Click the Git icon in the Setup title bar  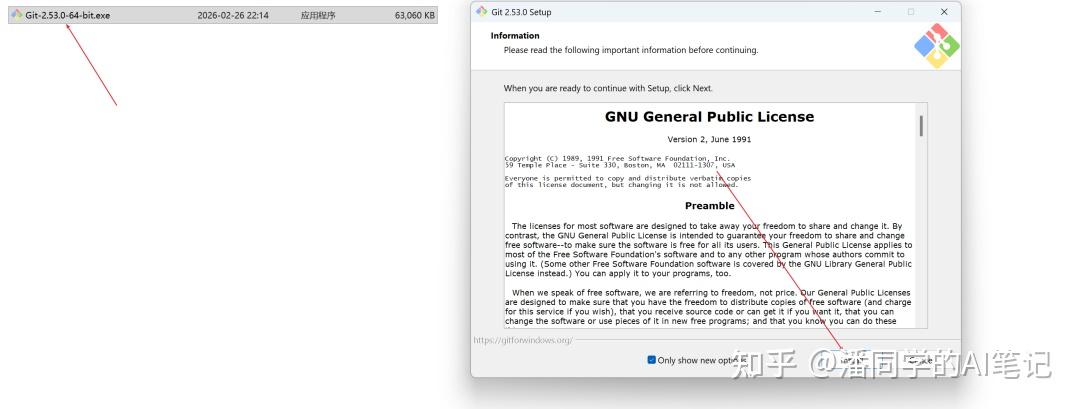482,12
